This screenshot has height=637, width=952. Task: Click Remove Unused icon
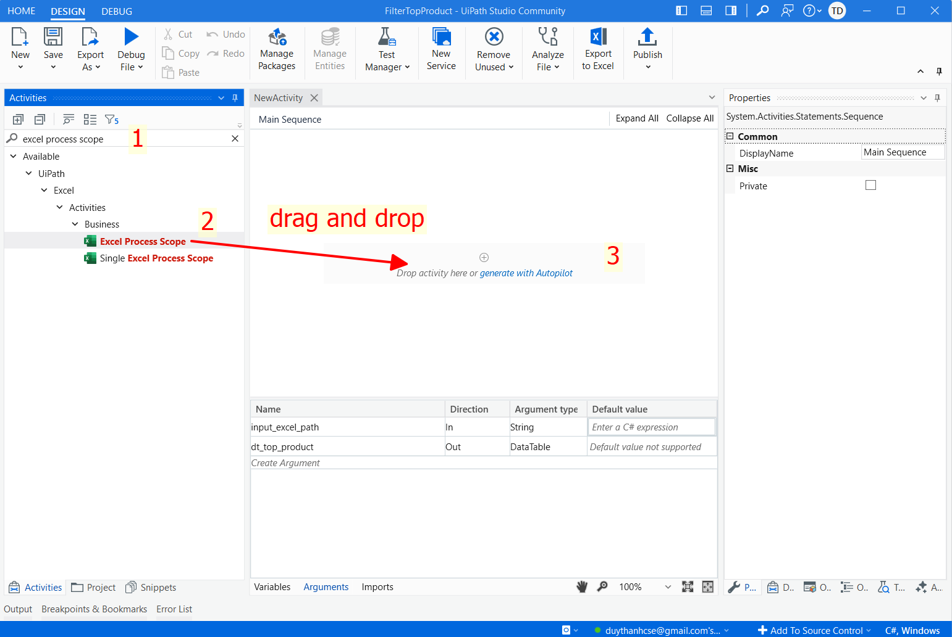coord(494,37)
